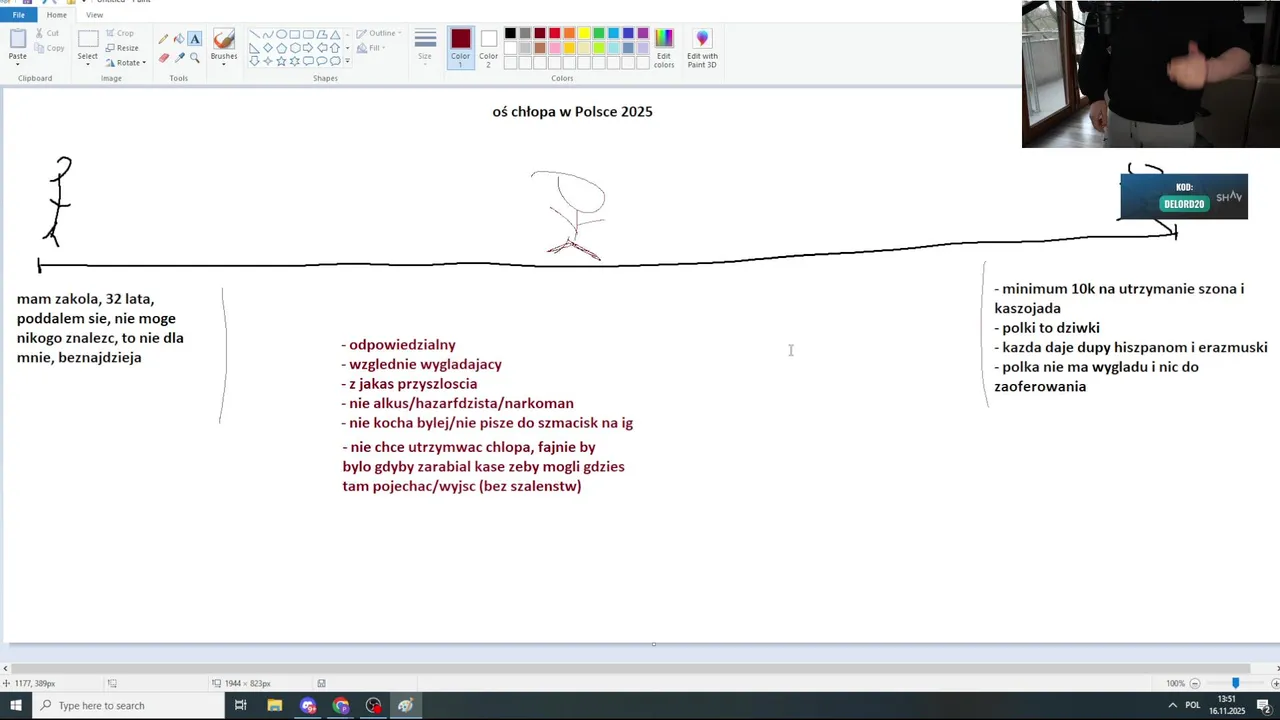Image resolution: width=1280 pixels, height=720 pixels.
Task: Open the shape Outline dropdown
Action: (x=378, y=33)
